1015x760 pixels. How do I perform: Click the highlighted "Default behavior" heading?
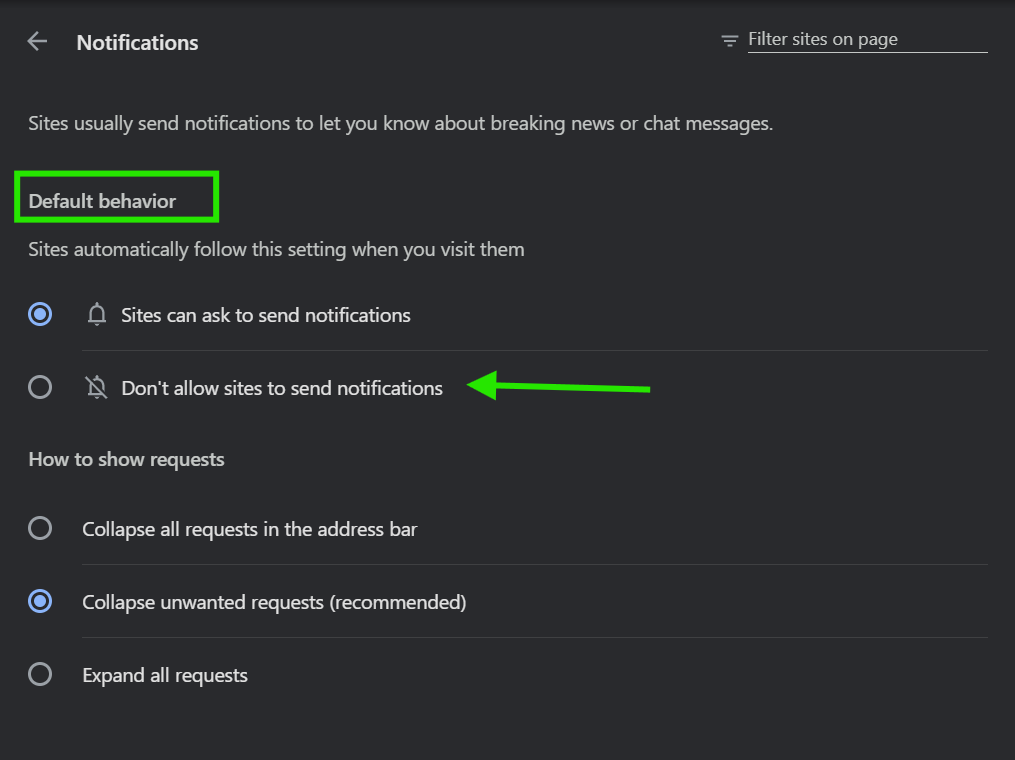[102, 201]
